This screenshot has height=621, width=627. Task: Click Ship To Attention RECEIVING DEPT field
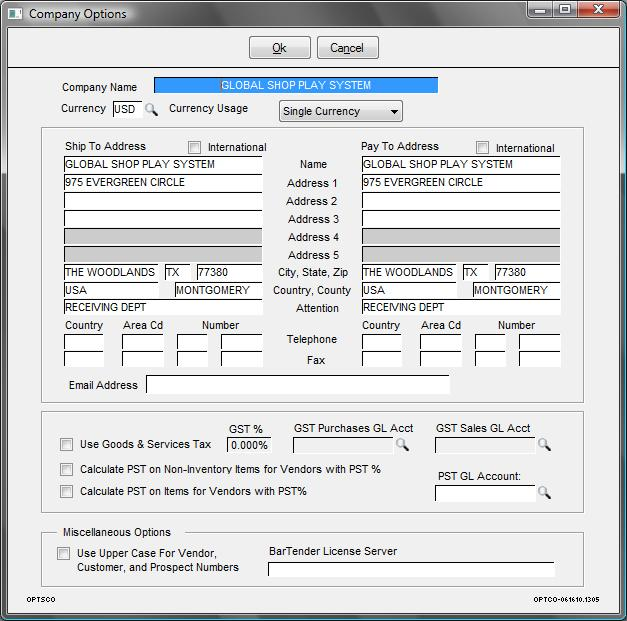pyautogui.click(x=163, y=307)
